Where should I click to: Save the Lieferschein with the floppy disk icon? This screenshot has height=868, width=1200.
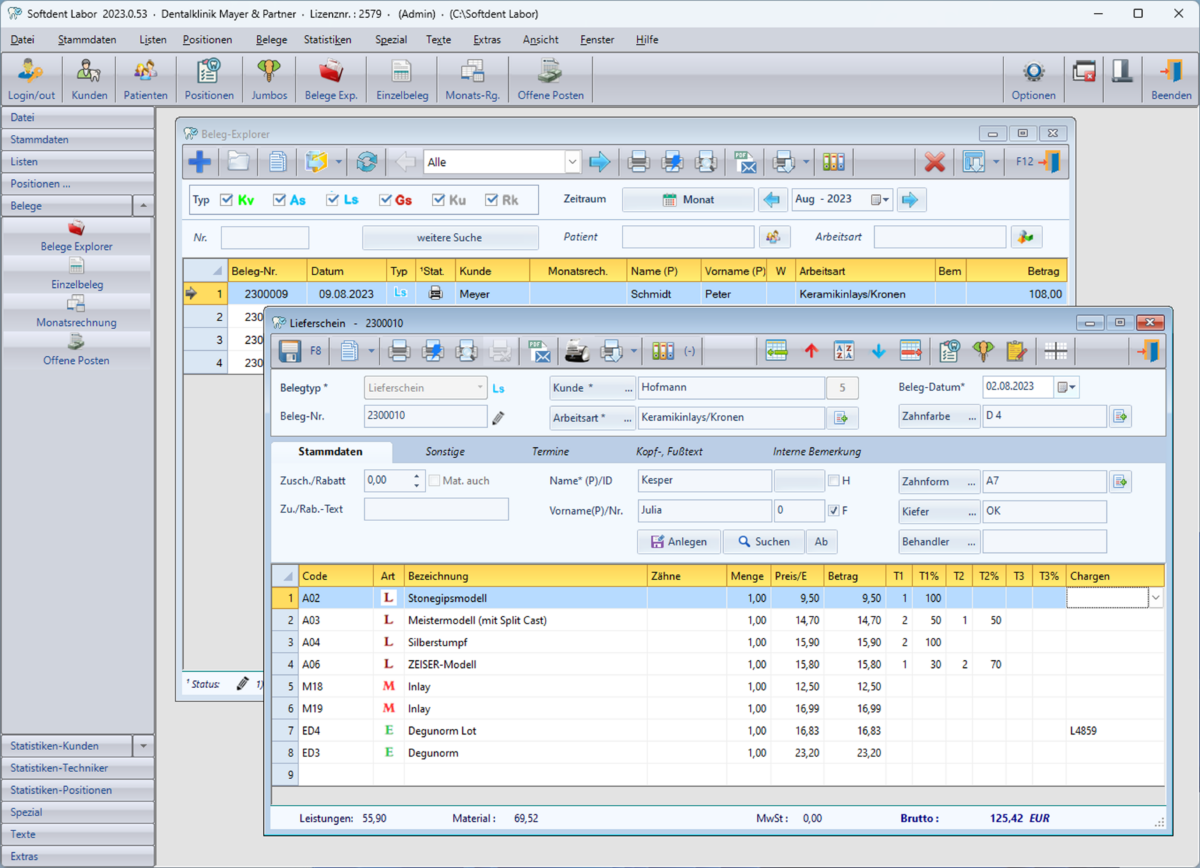(290, 351)
